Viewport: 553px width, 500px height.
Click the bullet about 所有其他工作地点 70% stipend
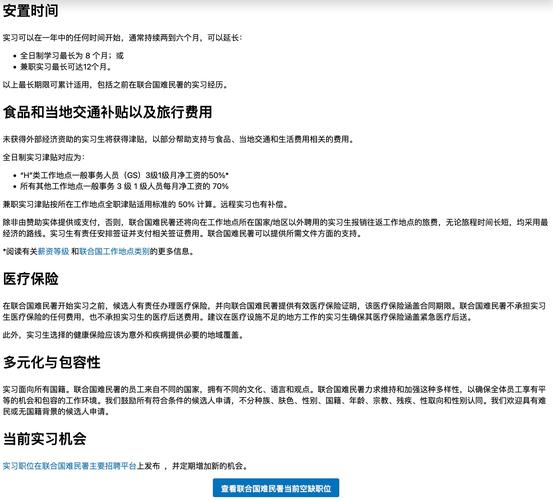tap(124, 186)
